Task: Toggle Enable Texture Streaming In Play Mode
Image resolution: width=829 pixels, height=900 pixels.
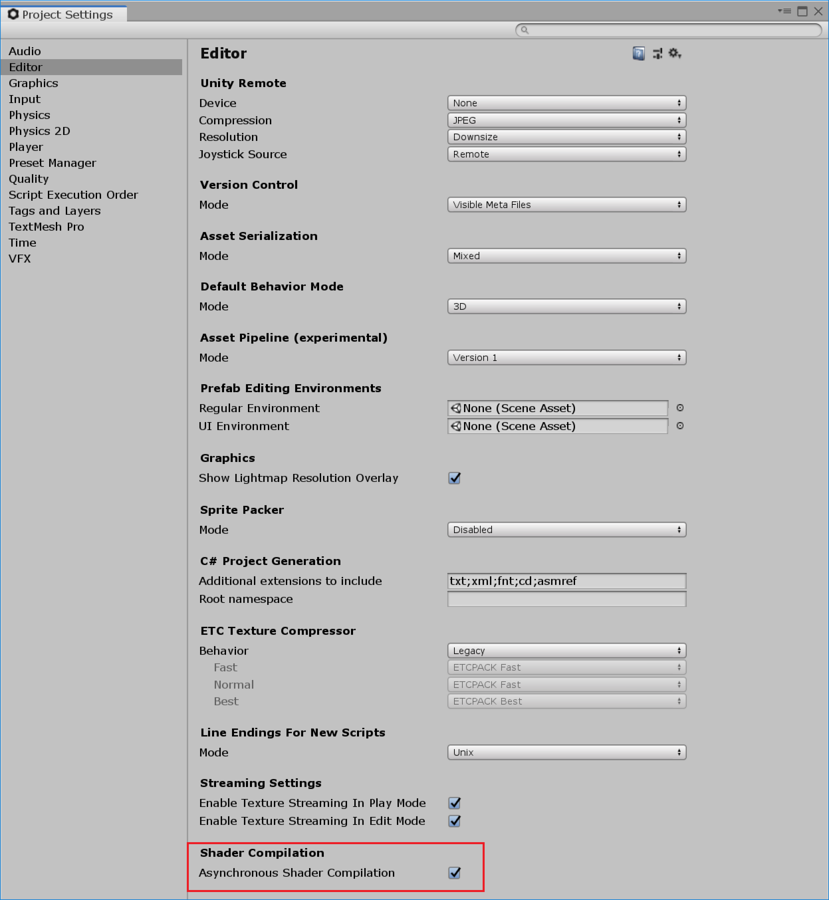Action: point(454,802)
